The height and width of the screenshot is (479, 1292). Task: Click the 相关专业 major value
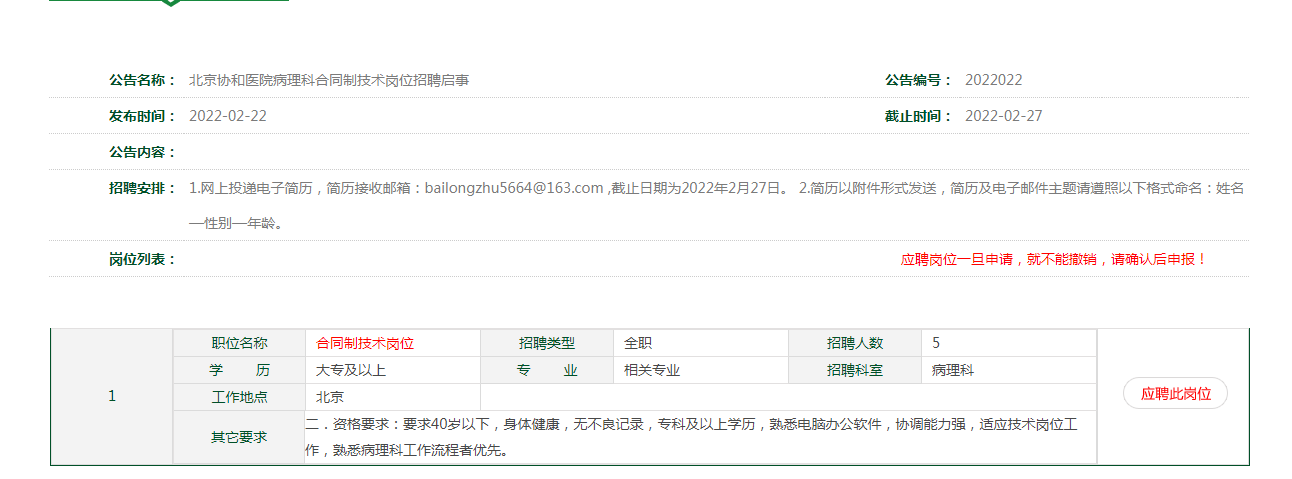click(x=652, y=370)
